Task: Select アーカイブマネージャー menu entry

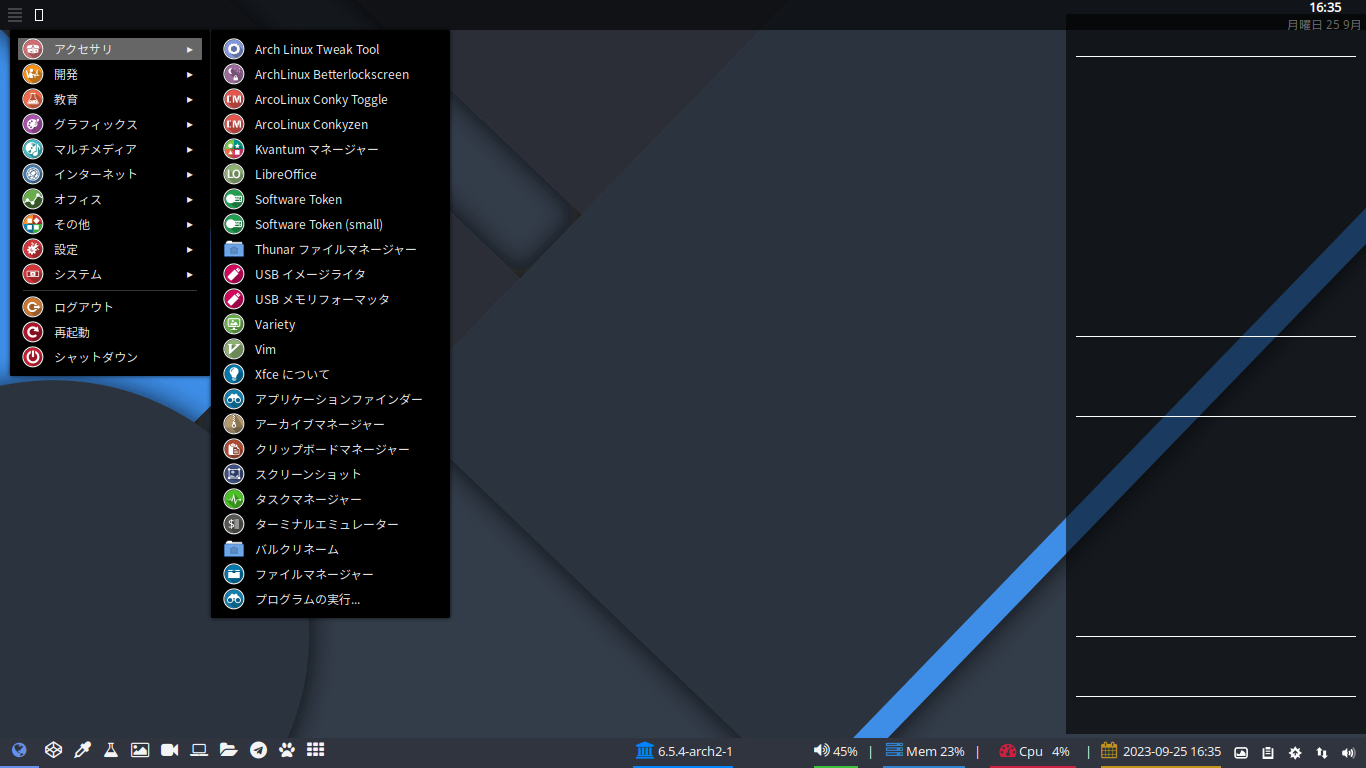Action: 330,424
